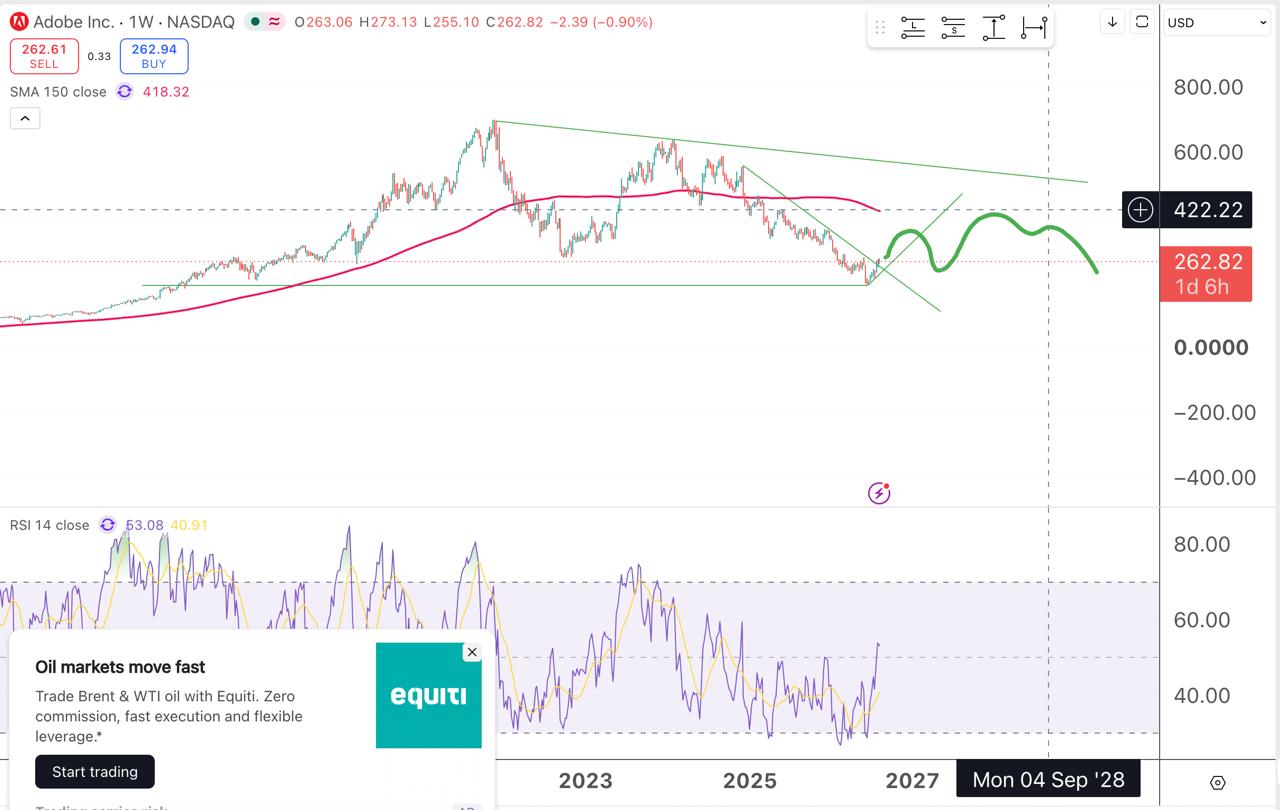Close the Equiti oil markets ad

pos(472,652)
